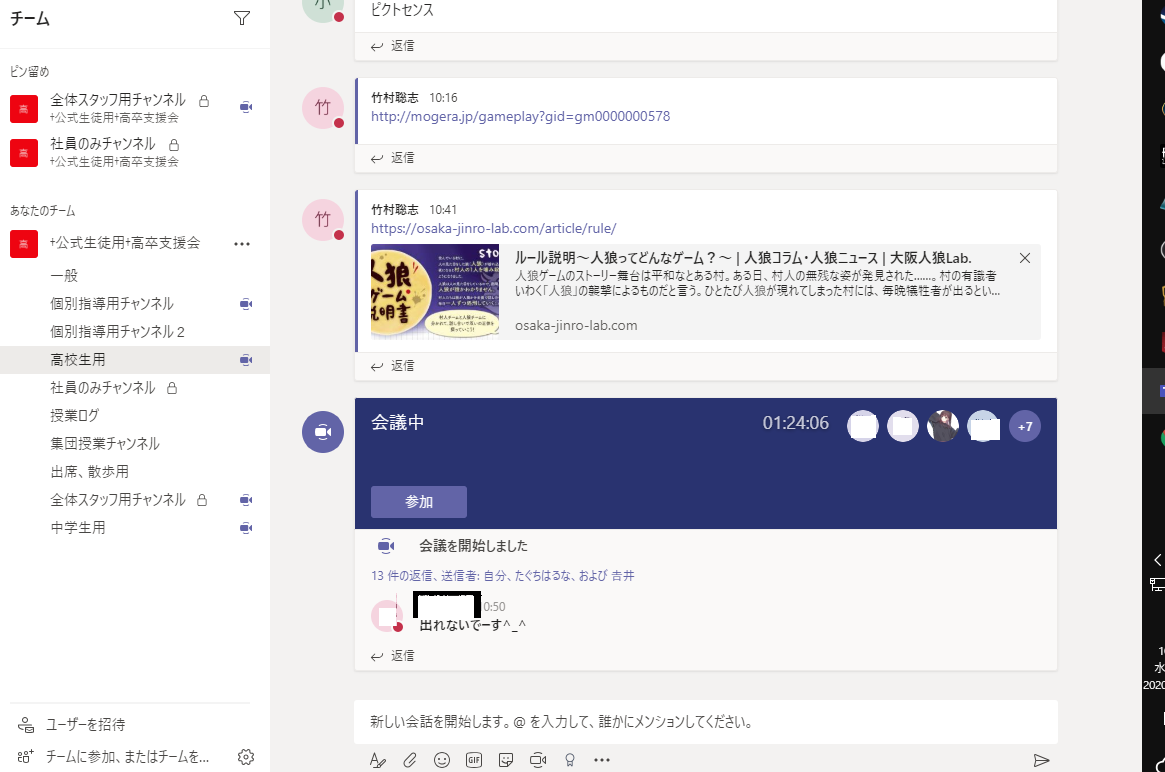Show the +7 additional meeting participants
The height and width of the screenshot is (772, 1165).
click(x=1025, y=426)
